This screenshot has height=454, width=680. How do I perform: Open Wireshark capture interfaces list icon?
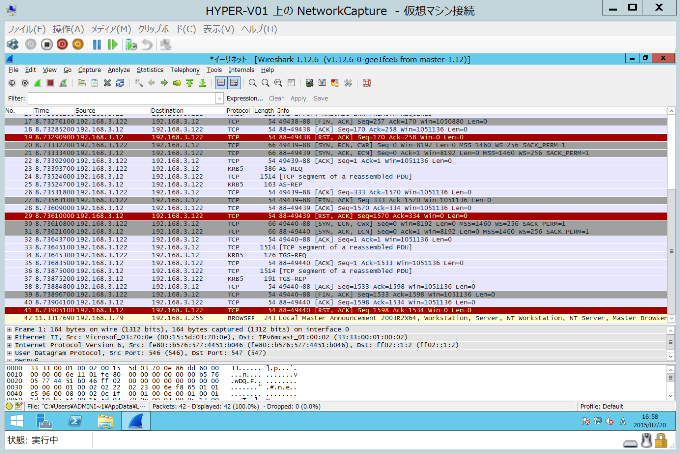pos(12,83)
